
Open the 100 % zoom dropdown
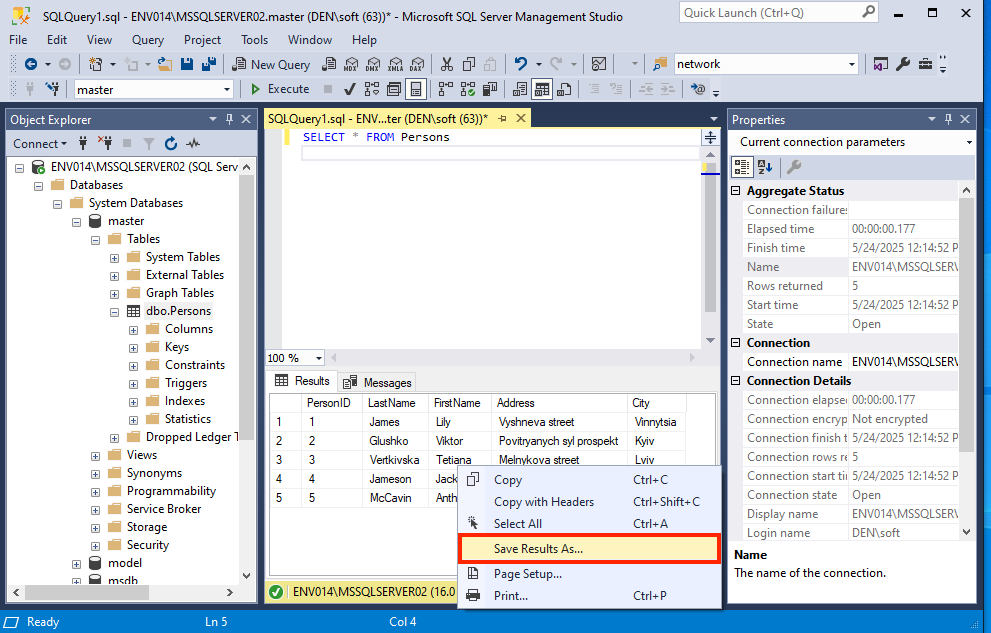tap(319, 358)
